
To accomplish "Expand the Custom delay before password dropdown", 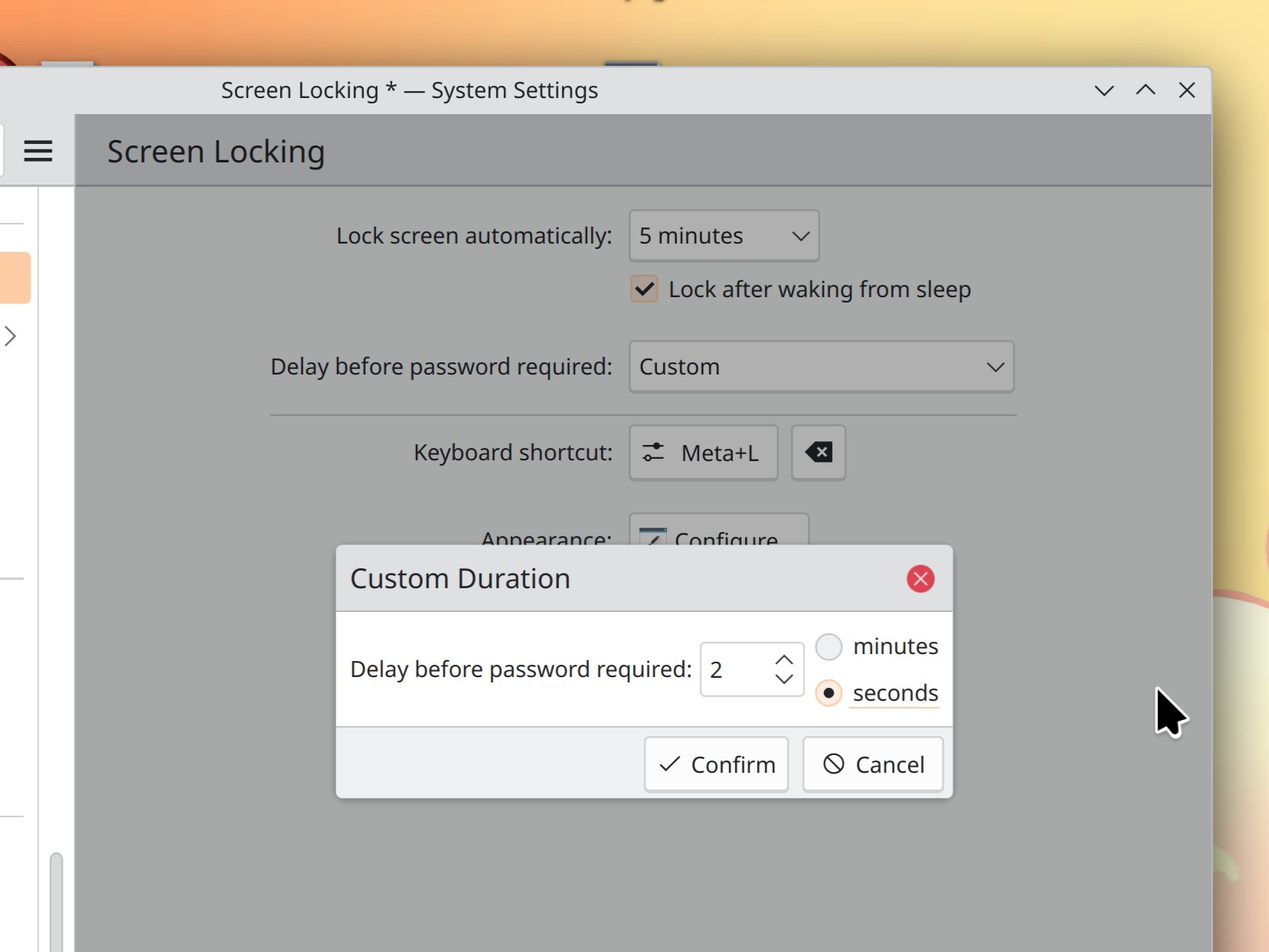I will pyautogui.click(x=821, y=367).
